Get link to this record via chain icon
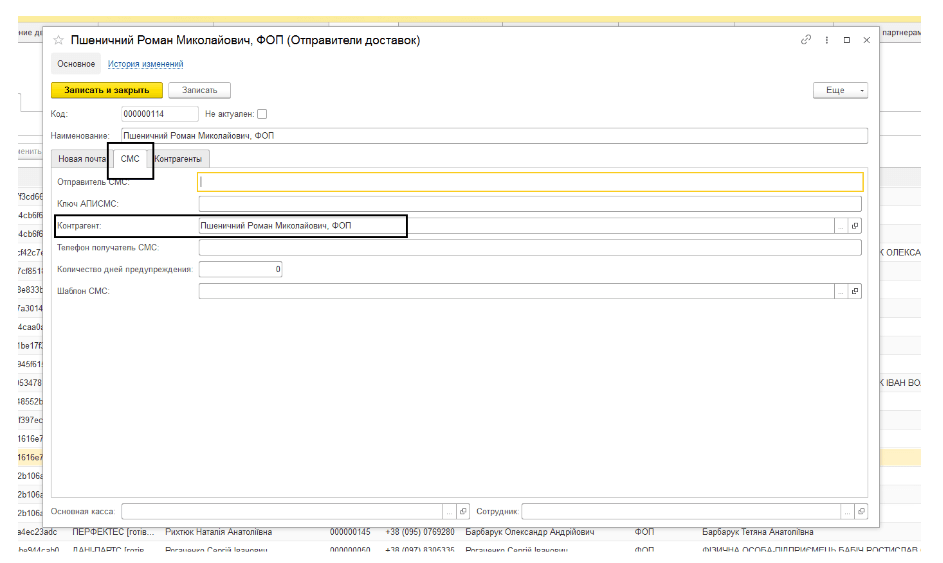 tap(806, 40)
